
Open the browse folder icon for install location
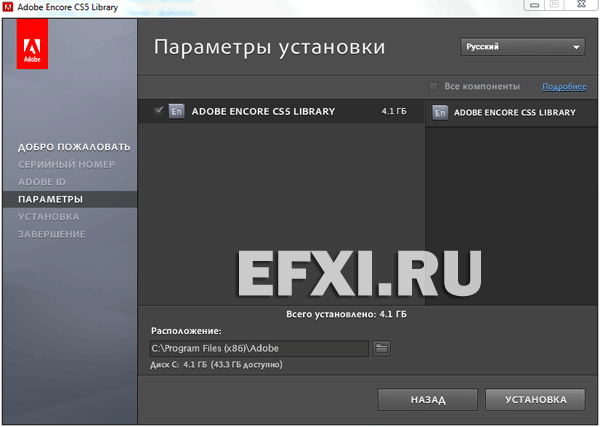click(x=382, y=349)
